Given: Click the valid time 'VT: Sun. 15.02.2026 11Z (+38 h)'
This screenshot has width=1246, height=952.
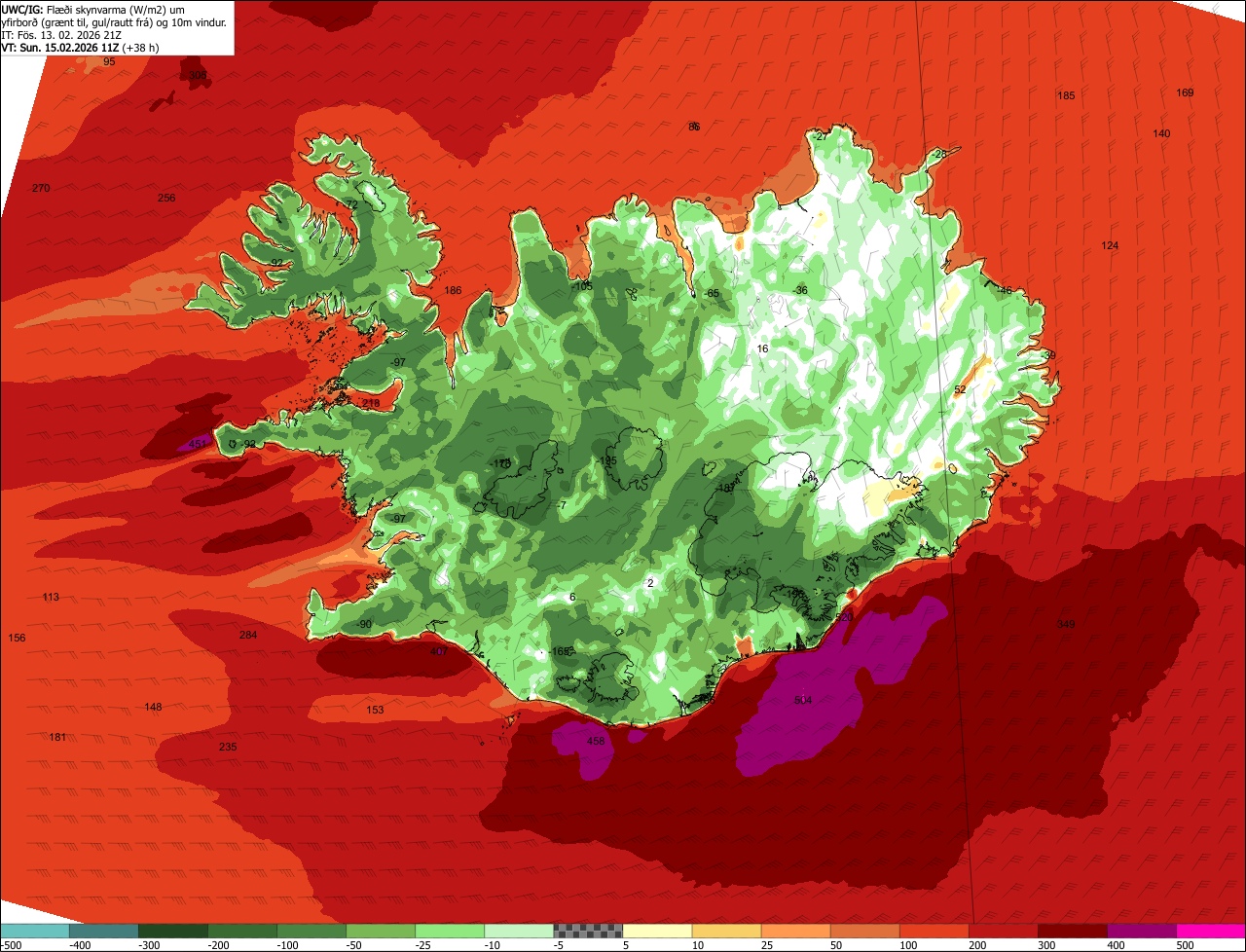Looking at the screenshot, I should pos(81,48).
